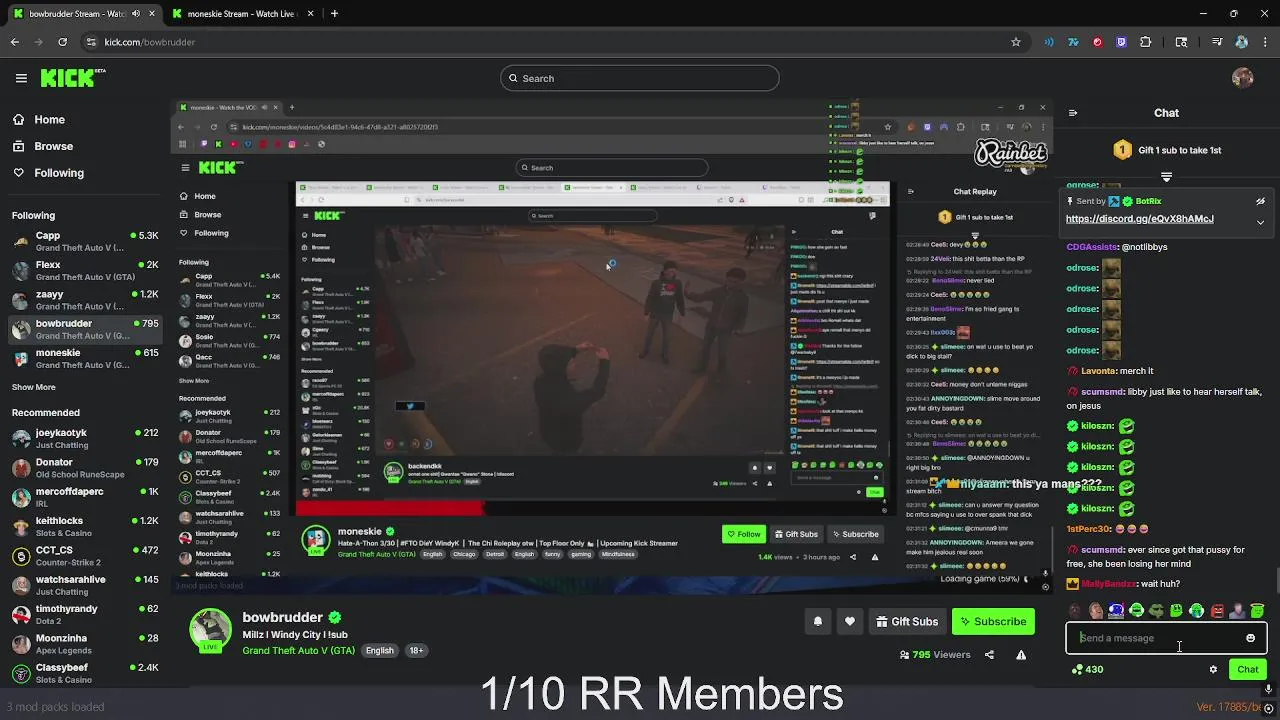Image resolution: width=1280 pixels, height=720 pixels.
Task: Open Classybeef recommended channel
Action: [85, 672]
